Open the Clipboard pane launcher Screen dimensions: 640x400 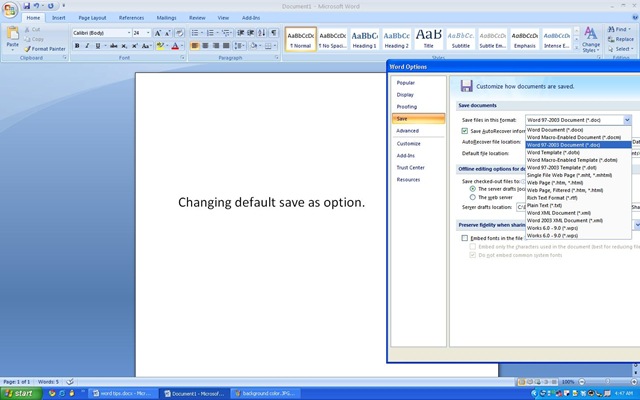(x=64, y=58)
